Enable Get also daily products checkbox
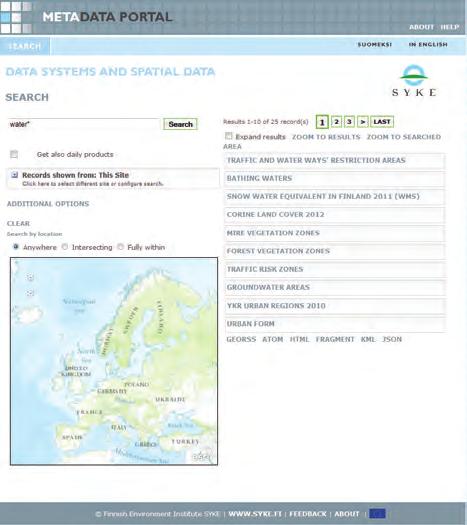The height and width of the screenshot is (525, 467). tap(14, 154)
